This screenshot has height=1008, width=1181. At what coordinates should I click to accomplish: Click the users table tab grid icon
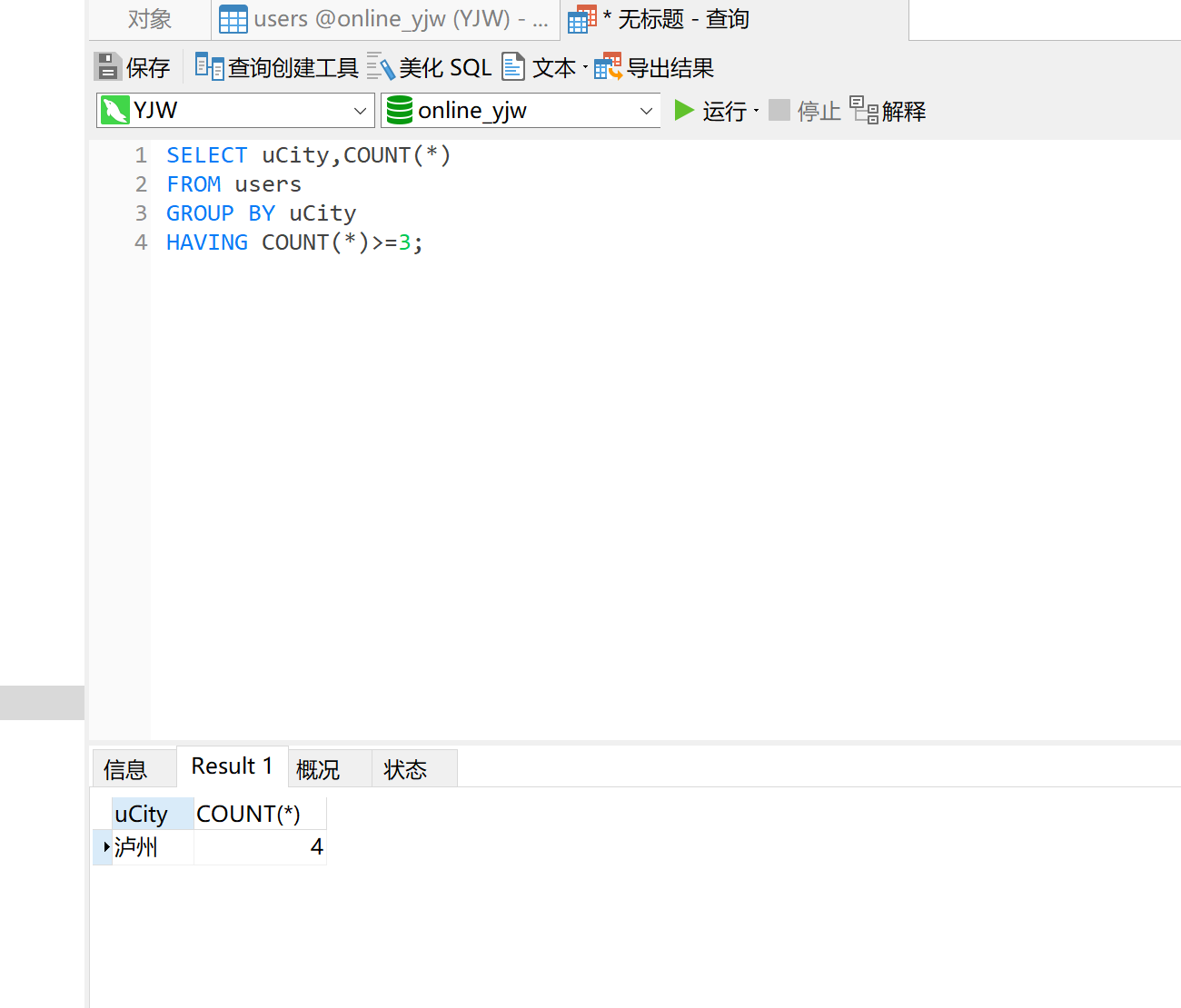[x=233, y=19]
